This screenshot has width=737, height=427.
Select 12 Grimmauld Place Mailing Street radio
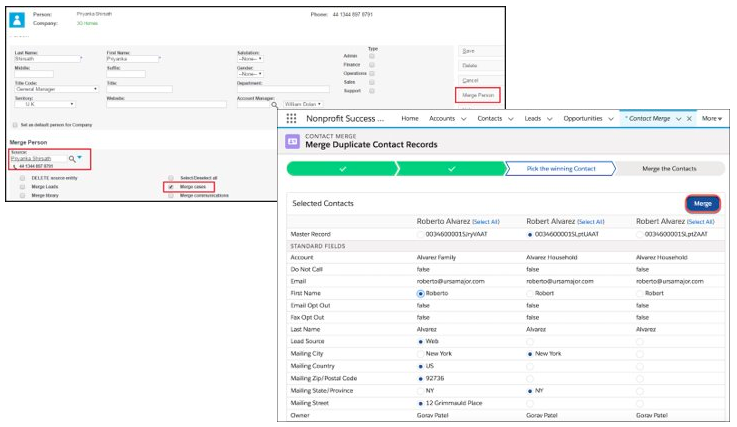pyautogui.click(x=420, y=403)
